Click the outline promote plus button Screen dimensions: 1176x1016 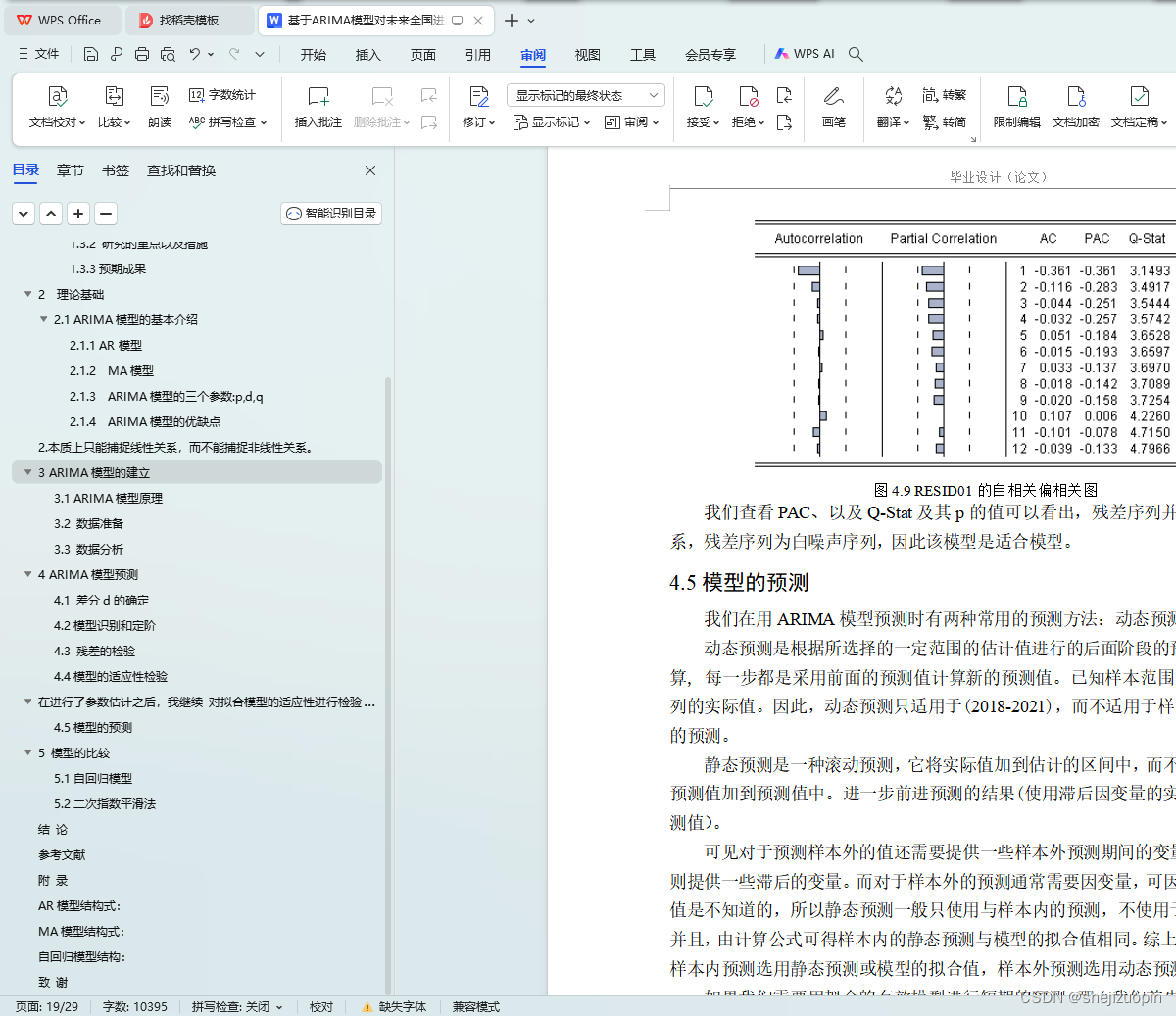coord(78,213)
